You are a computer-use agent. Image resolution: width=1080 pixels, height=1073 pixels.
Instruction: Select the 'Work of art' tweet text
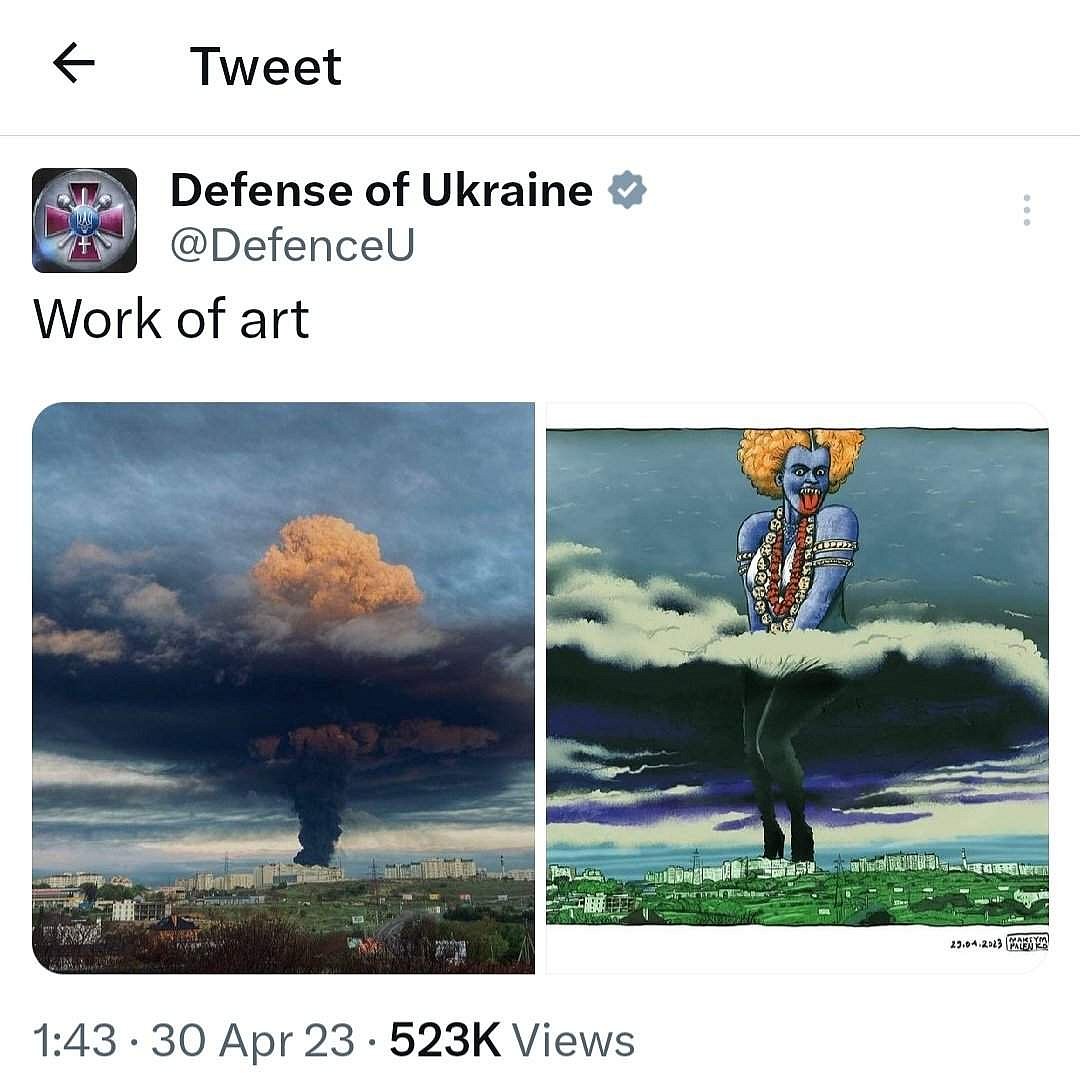(x=171, y=319)
